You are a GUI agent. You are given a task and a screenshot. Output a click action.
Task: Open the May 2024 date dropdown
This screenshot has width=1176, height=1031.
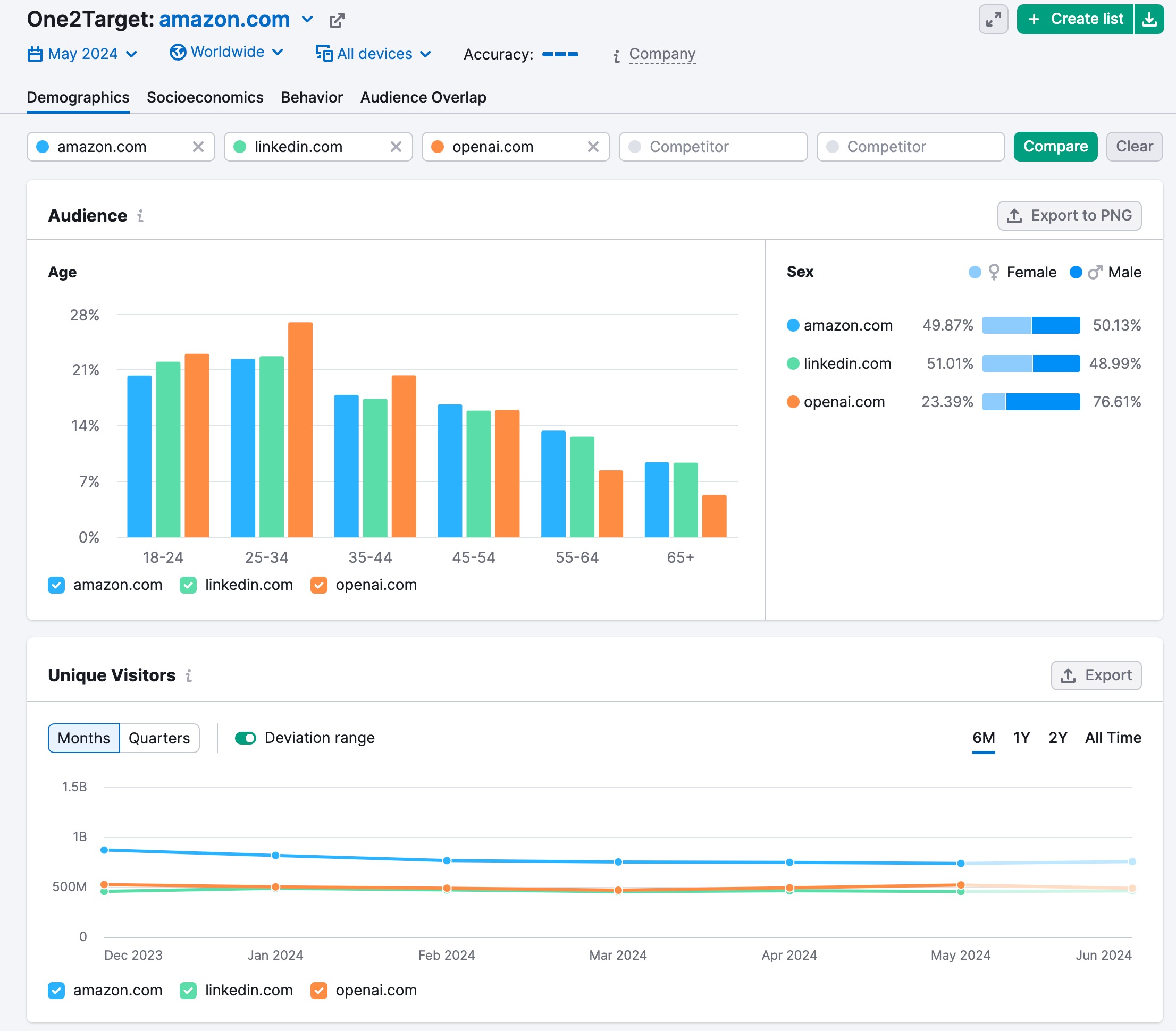click(83, 54)
